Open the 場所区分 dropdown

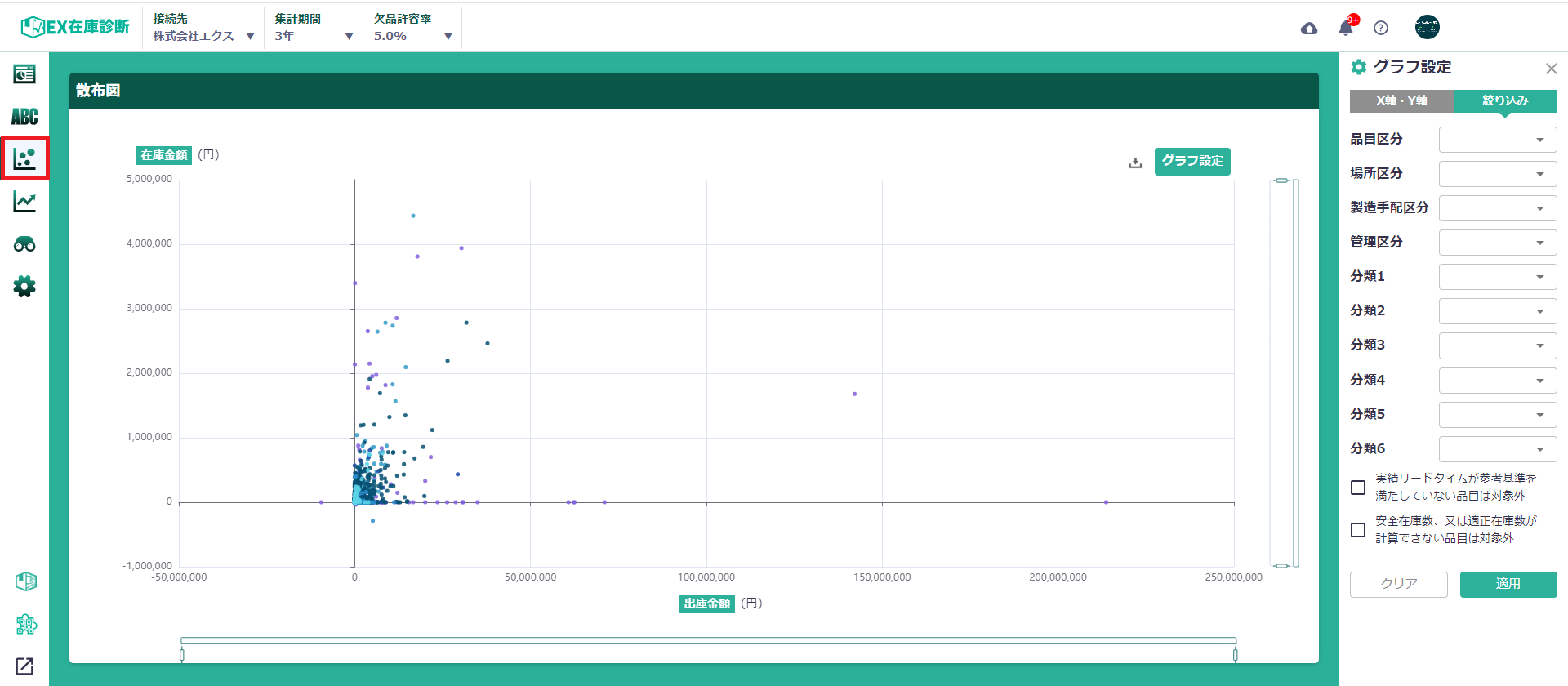[x=1497, y=174]
